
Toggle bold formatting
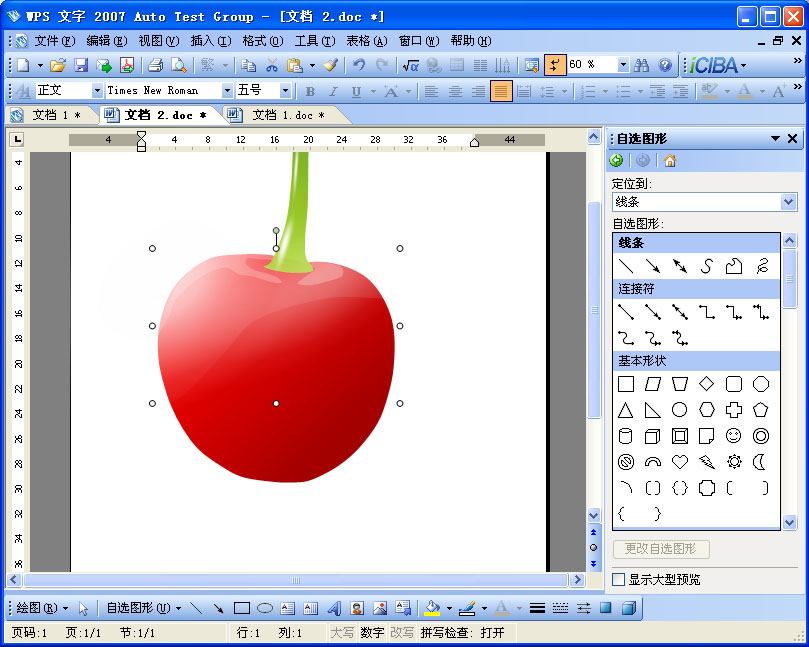[x=310, y=90]
